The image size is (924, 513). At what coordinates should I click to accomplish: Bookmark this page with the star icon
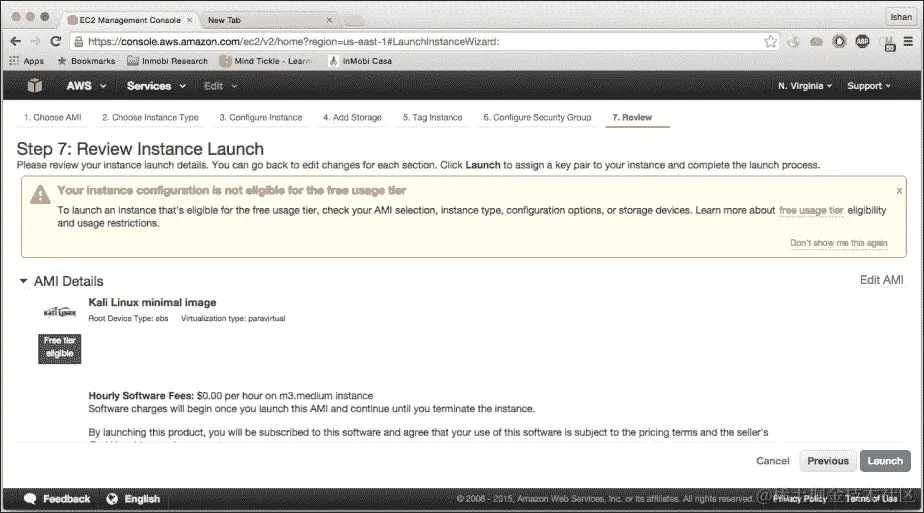click(x=770, y=41)
